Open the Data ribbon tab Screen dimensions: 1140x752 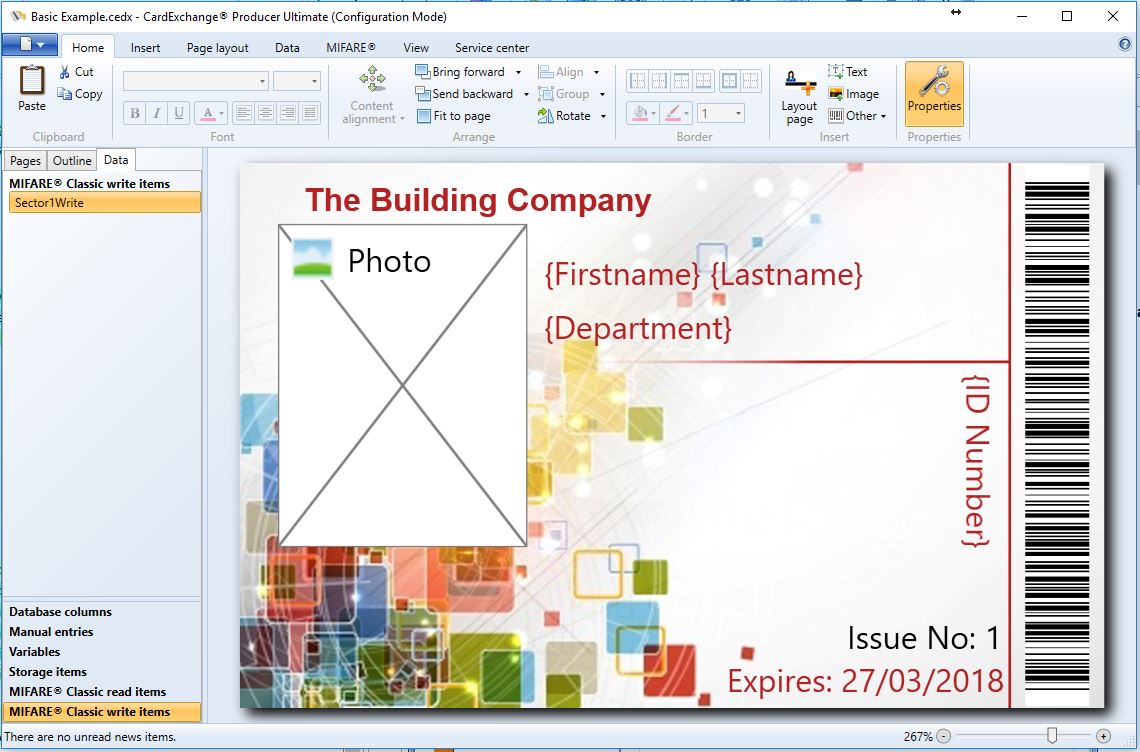tap(287, 47)
